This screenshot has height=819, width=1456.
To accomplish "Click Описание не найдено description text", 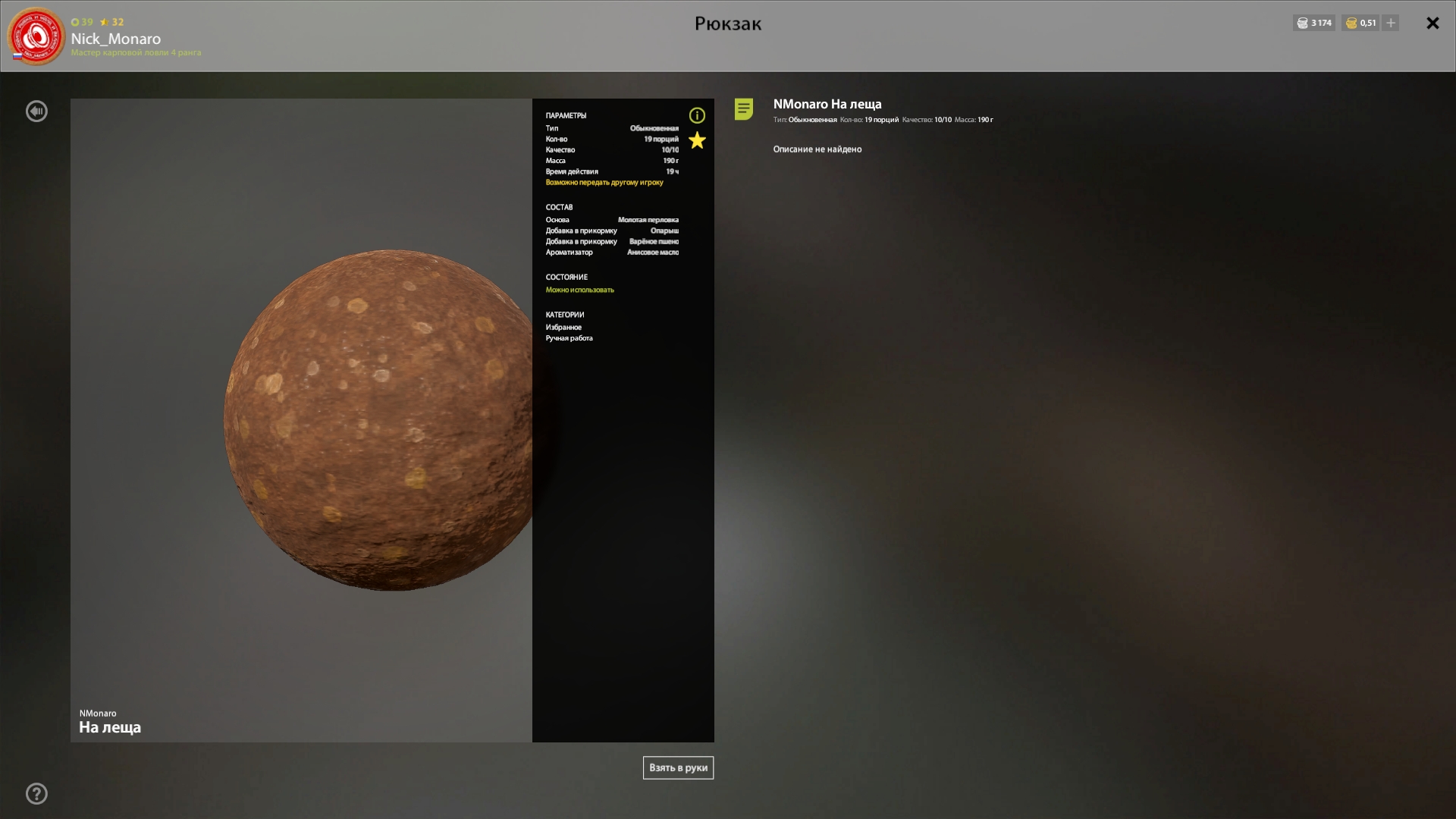I will pos(817,149).
